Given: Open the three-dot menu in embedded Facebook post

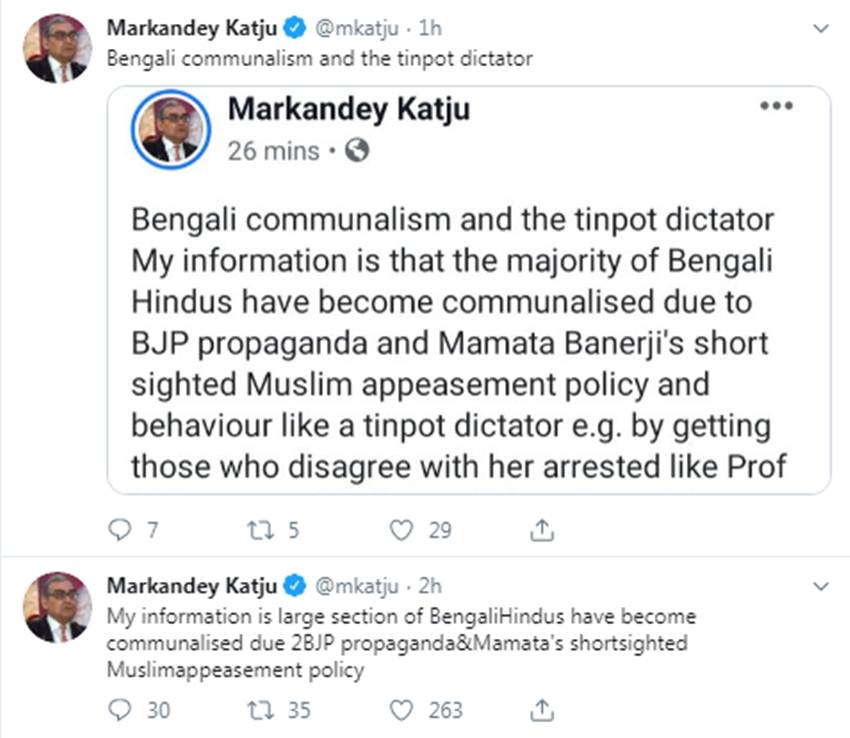Looking at the screenshot, I should [x=776, y=107].
